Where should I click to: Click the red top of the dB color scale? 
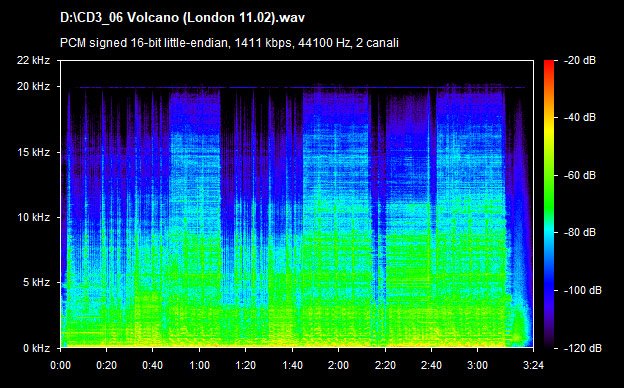point(549,64)
